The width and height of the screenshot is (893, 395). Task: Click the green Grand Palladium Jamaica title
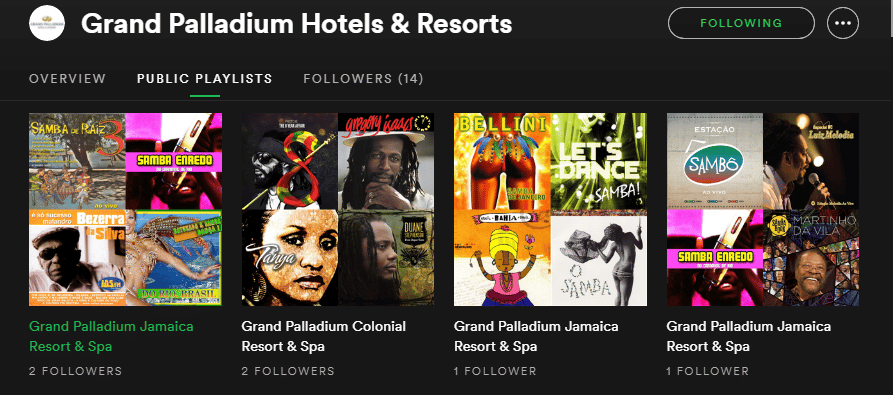click(111, 336)
